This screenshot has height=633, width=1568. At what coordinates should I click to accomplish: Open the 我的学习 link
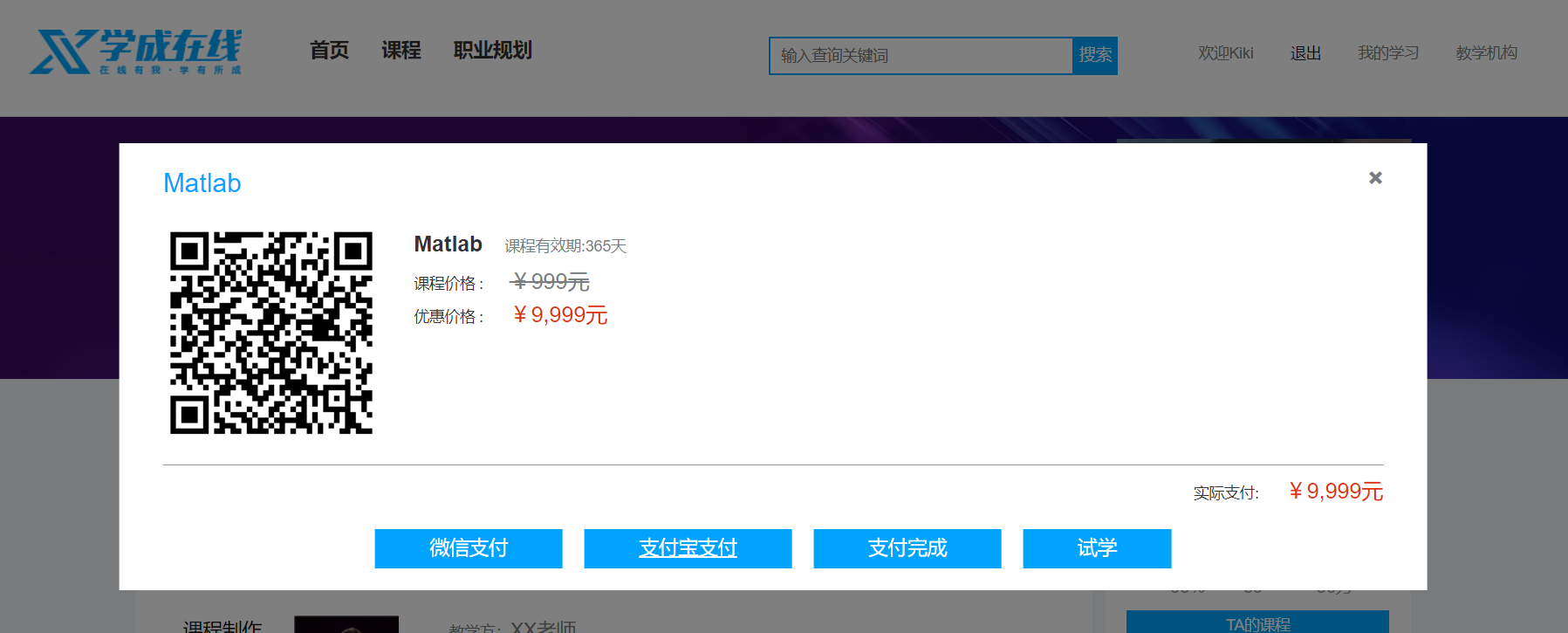pyautogui.click(x=1387, y=53)
